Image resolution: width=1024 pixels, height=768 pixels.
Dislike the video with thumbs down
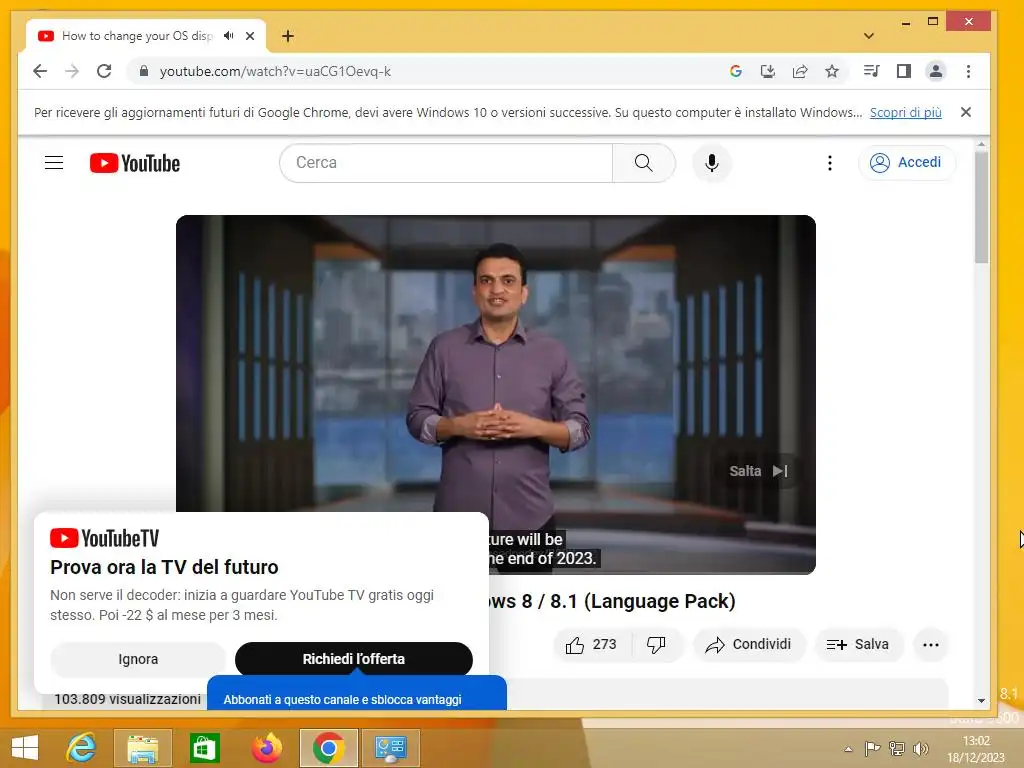point(657,645)
